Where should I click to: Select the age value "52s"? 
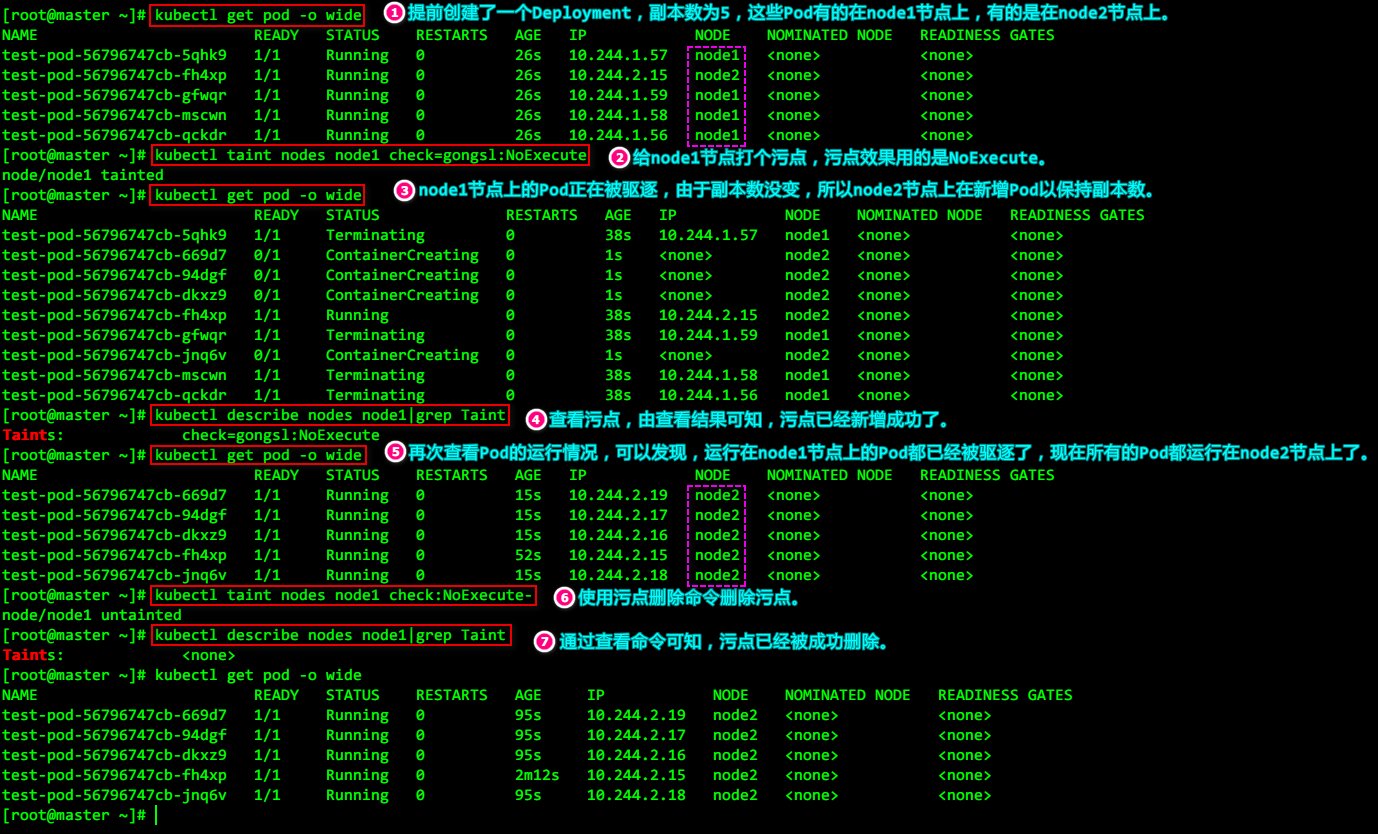coord(528,555)
